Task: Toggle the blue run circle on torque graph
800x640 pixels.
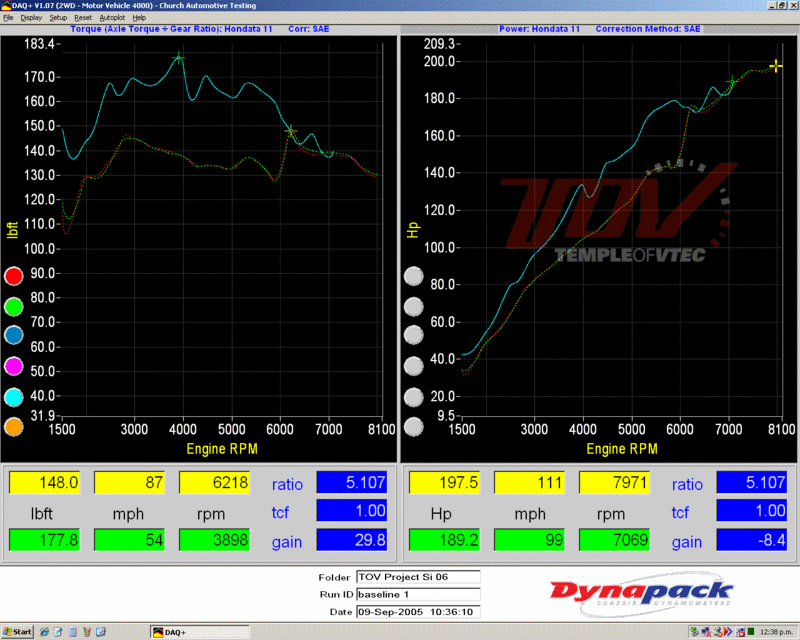Action: tap(14, 335)
